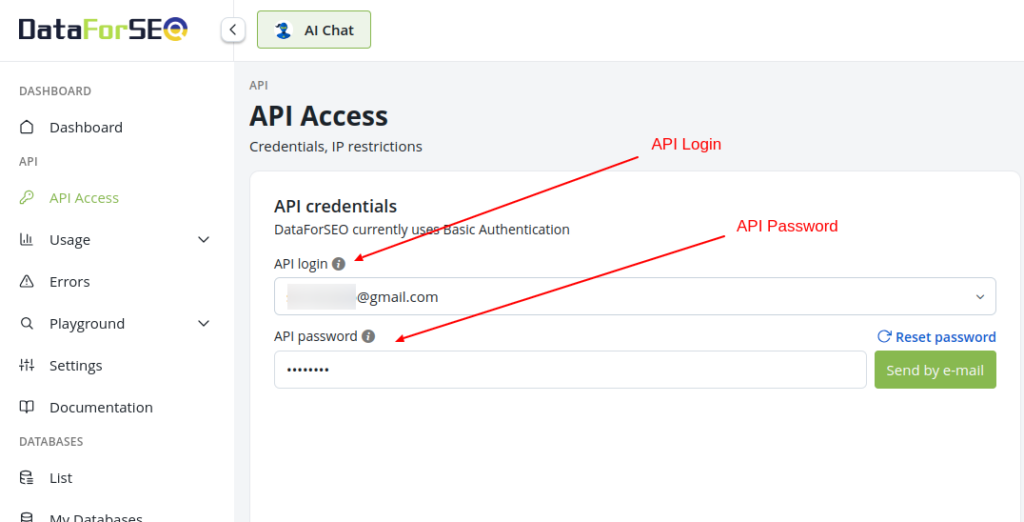Screen dimensions: 1024x522
Task: Select API Access in the sidebar
Action: pos(84,197)
